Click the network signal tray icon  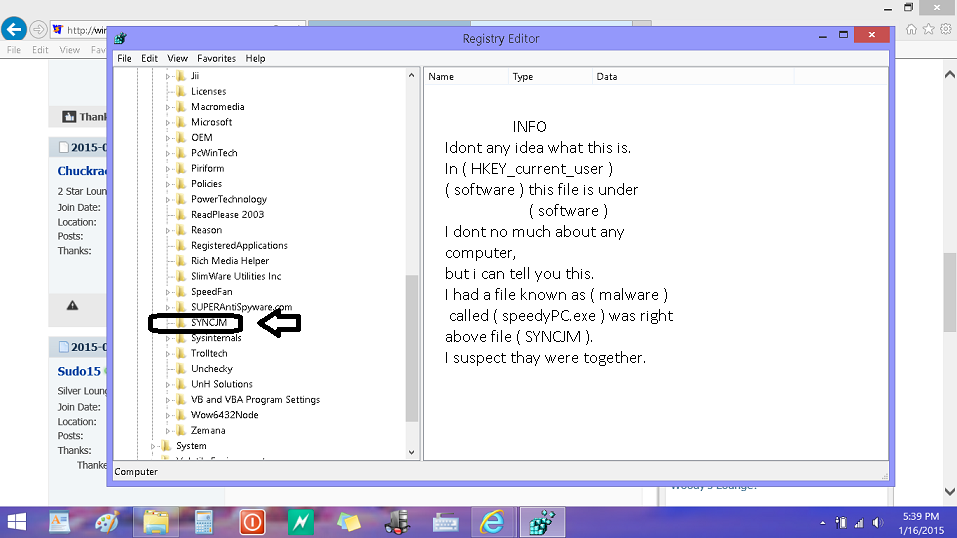tap(859, 523)
